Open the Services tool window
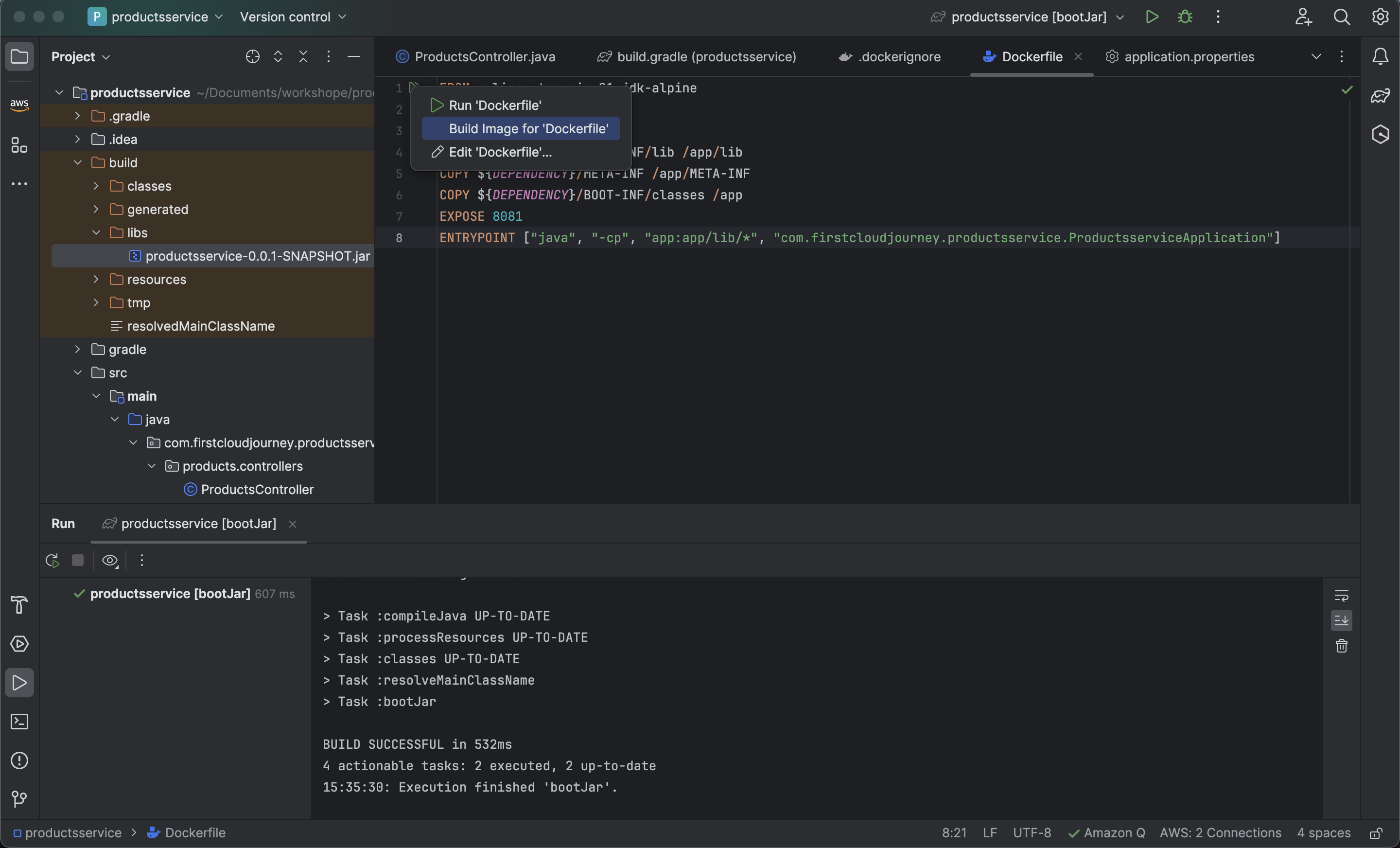1400x848 pixels. [x=19, y=644]
